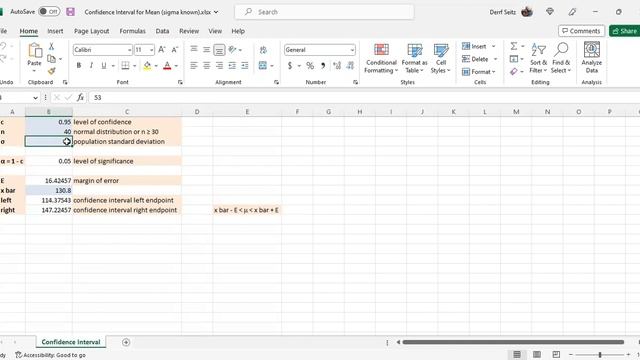Screen dimensions: 640x360
Task: Click Increase Indent icon
Action: (245, 65)
